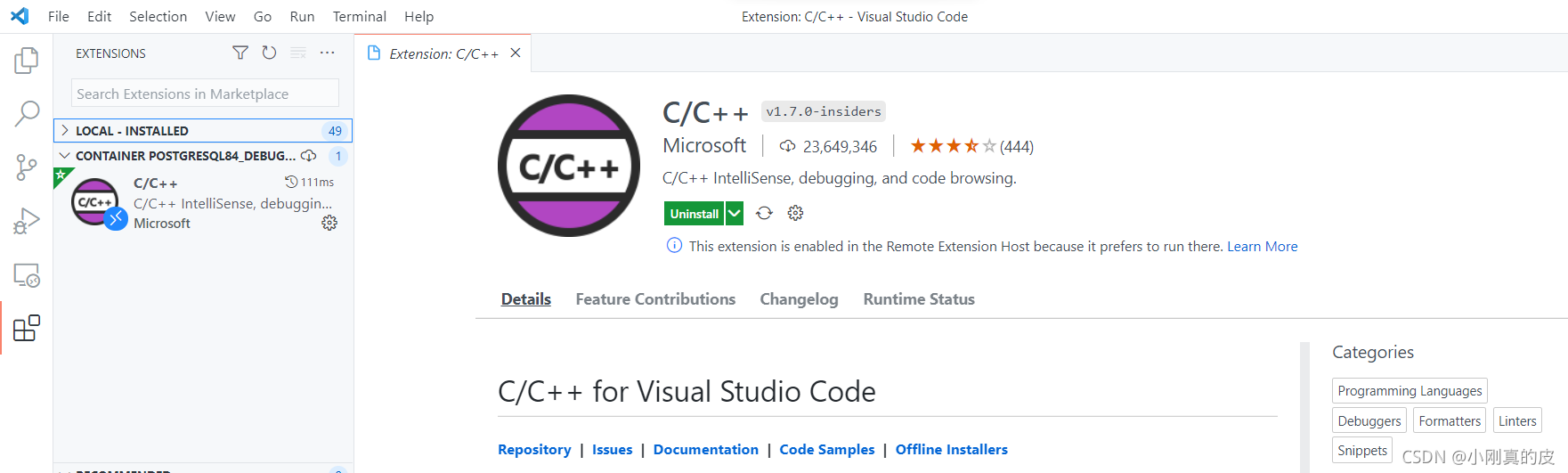Click the VS Code logo icon

(20, 16)
